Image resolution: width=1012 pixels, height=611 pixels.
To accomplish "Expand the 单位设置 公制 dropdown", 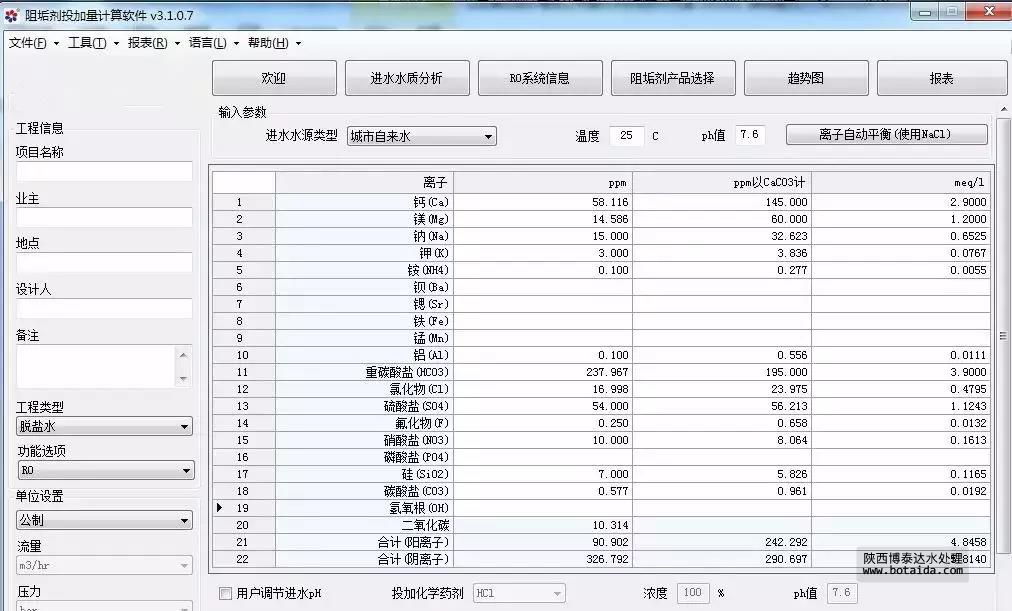I will (x=104, y=520).
